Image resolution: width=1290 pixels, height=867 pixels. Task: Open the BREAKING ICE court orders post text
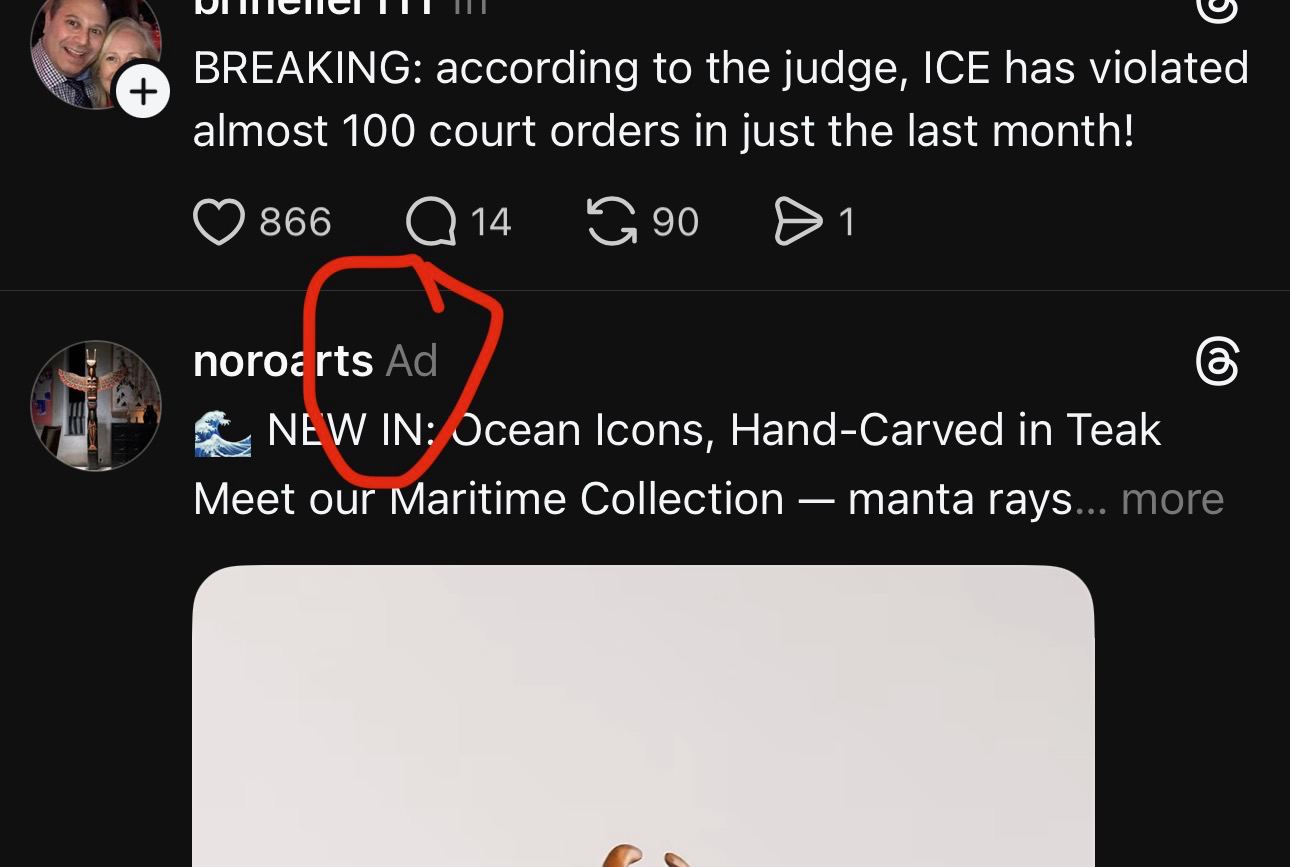point(721,99)
